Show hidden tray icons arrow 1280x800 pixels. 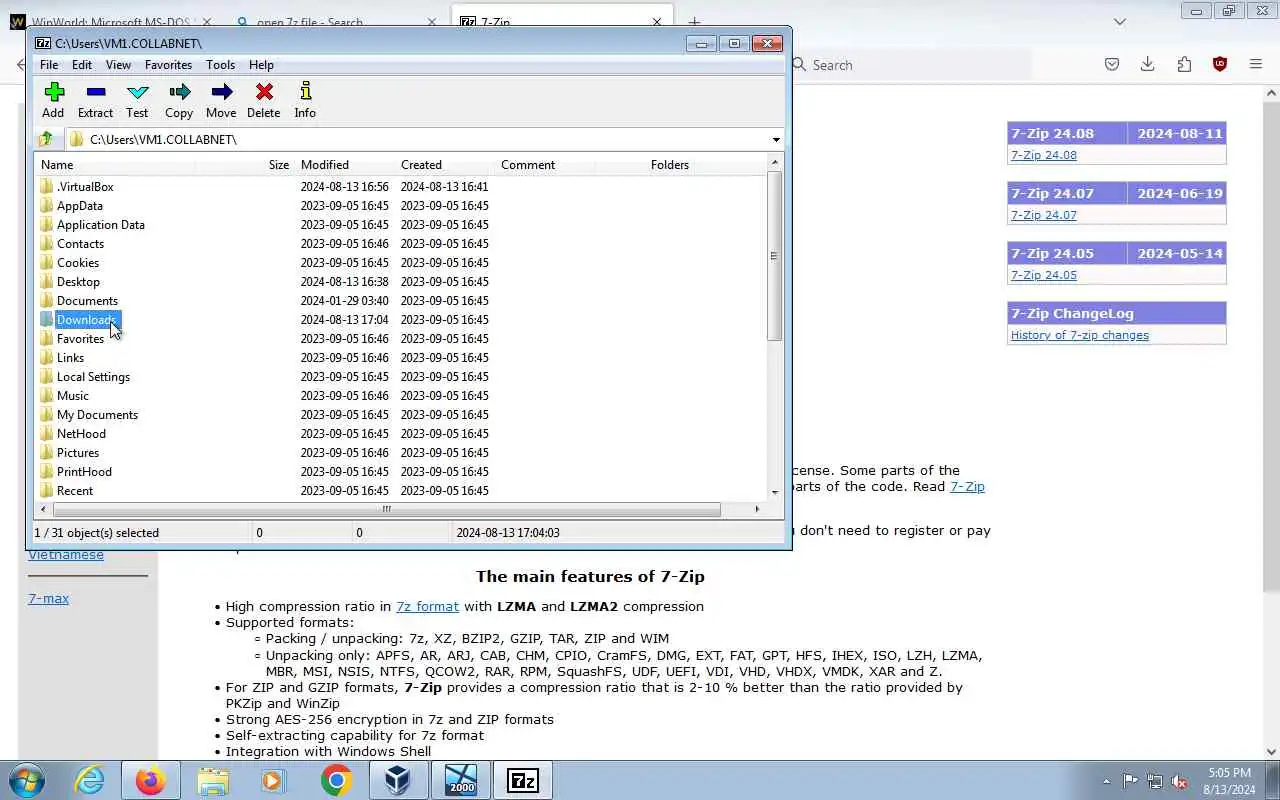[1106, 781]
